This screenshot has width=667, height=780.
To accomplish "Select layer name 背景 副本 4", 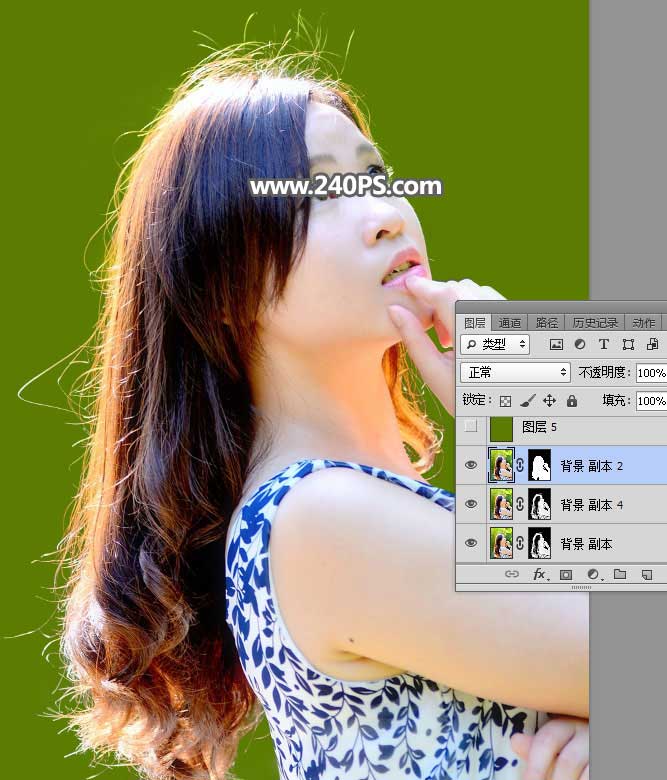I will point(591,504).
